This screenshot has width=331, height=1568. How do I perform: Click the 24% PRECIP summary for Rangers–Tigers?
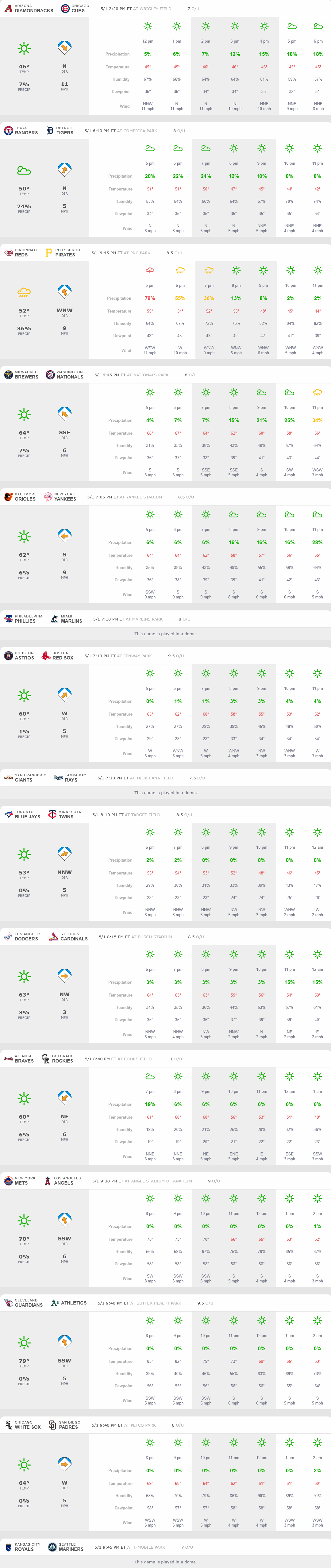[x=24, y=208]
